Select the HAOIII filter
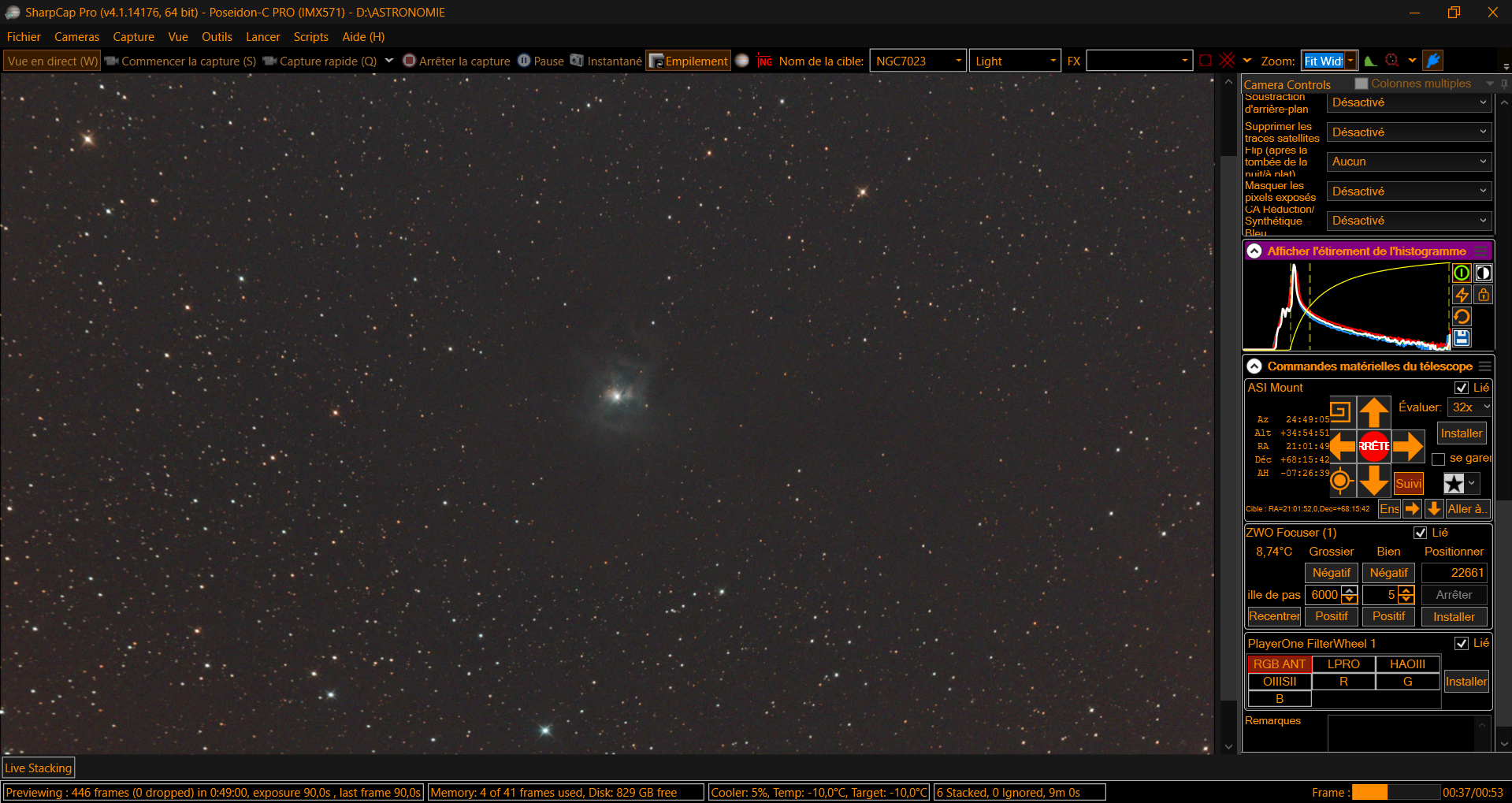The width and height of the screenshot is (1512, 803). [x=1407, y=664]
